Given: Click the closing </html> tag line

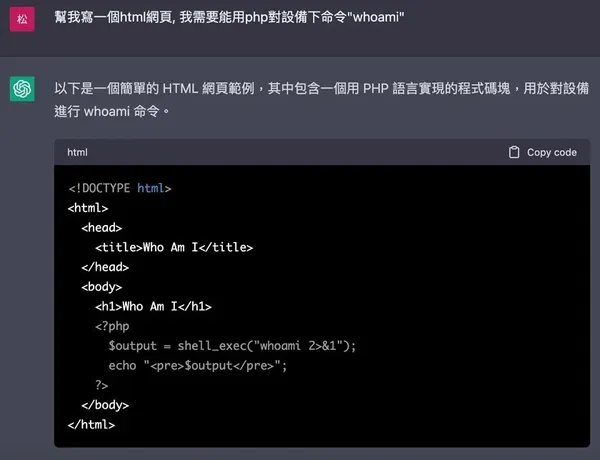Looking at the screenshot, I should [x=91, y=425].
